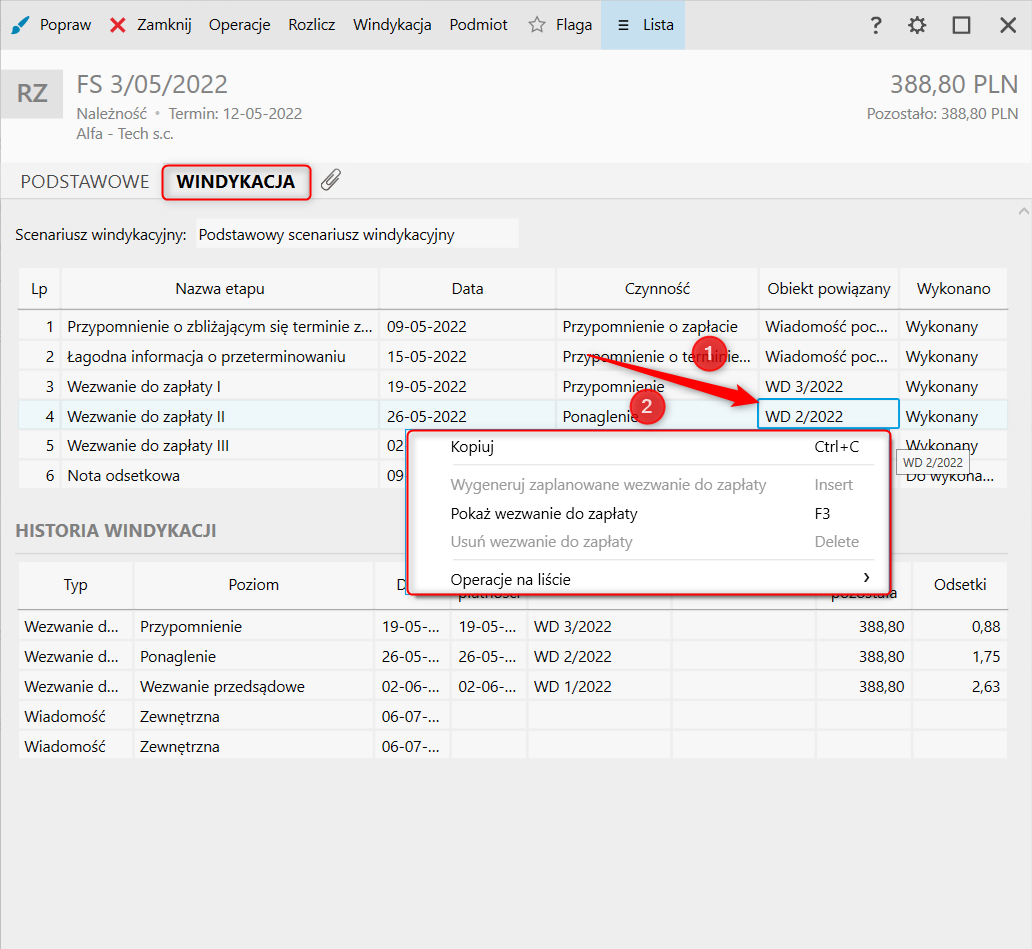Switch to the PODSTAWOWE tab
Image resolution: width=1032 pixels, height=949 pixels.
(x=85, y=182)
